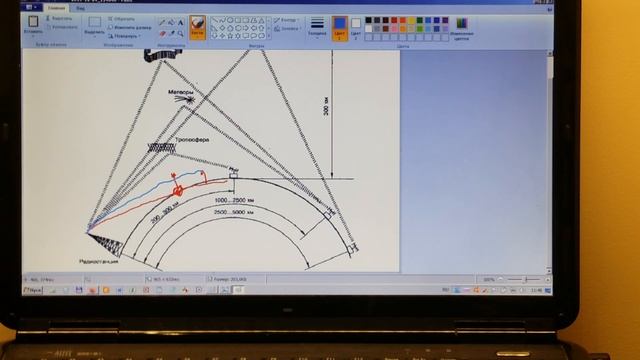640x360 pixels.
Task: Open the shape Outline (Контур) dropdown
Action: [287, 20]
